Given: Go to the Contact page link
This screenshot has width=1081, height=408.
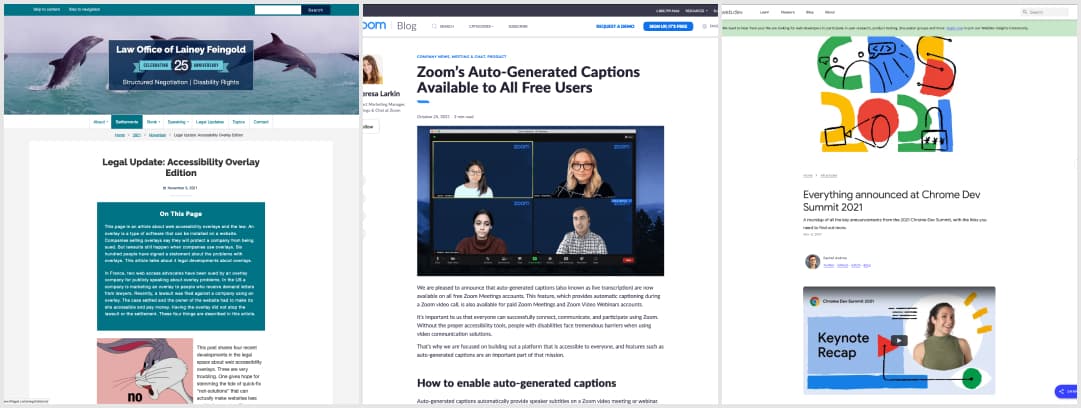Looking at the screenshot, I should pyautogui.click(x=261, y=122).
